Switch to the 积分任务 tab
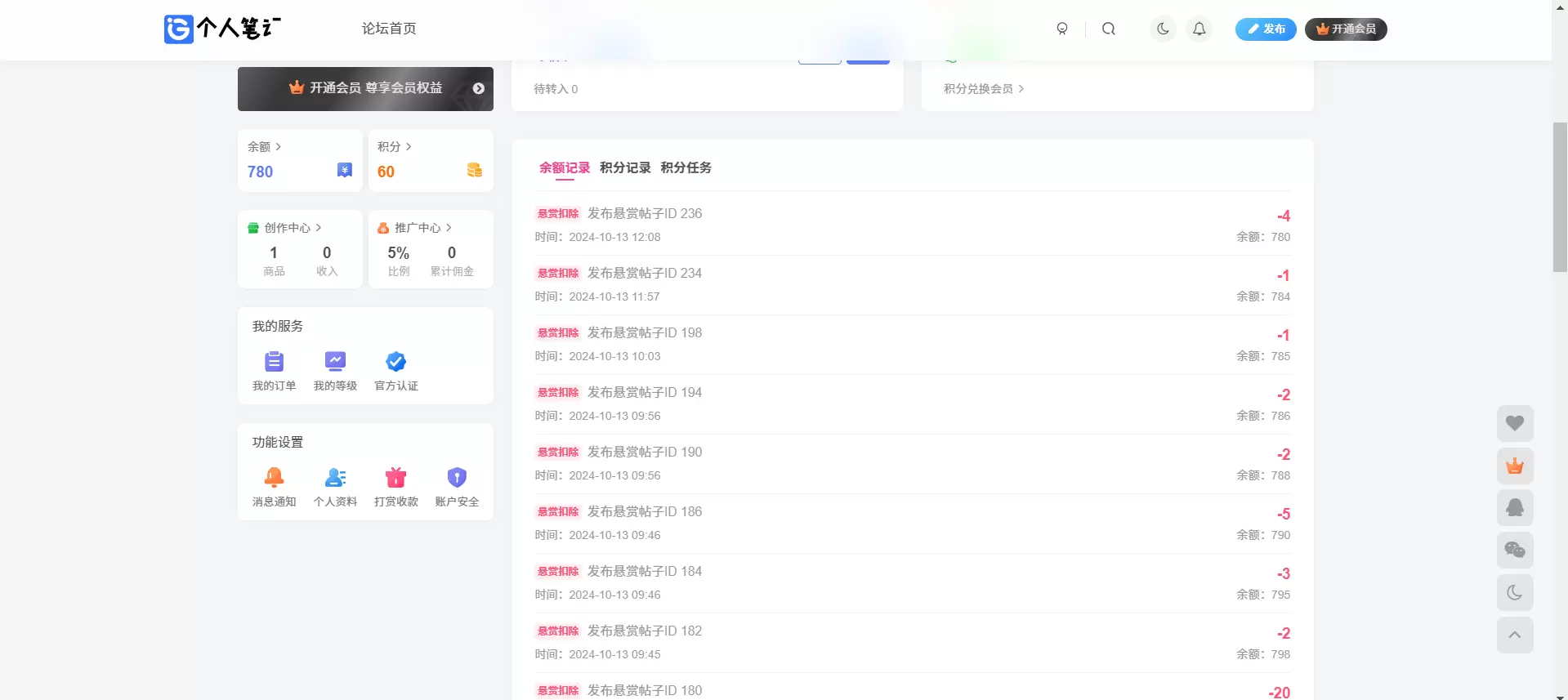 686,167
